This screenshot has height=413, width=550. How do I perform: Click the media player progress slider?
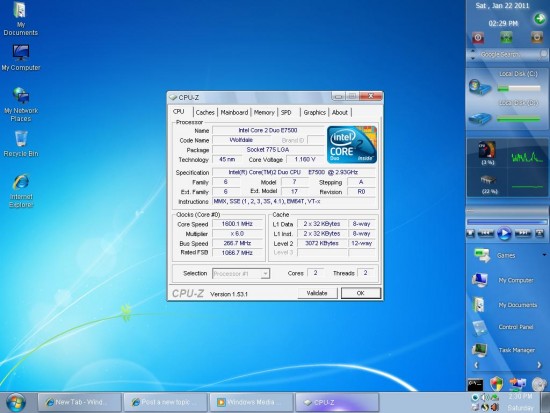[x=507, y=222]
